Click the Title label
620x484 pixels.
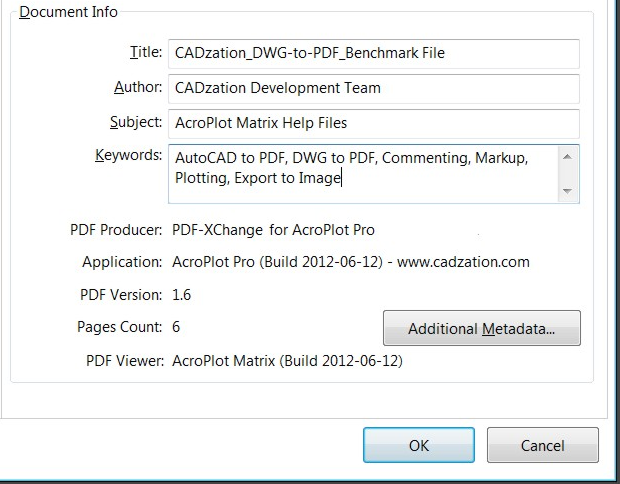[x=146, y=52]
